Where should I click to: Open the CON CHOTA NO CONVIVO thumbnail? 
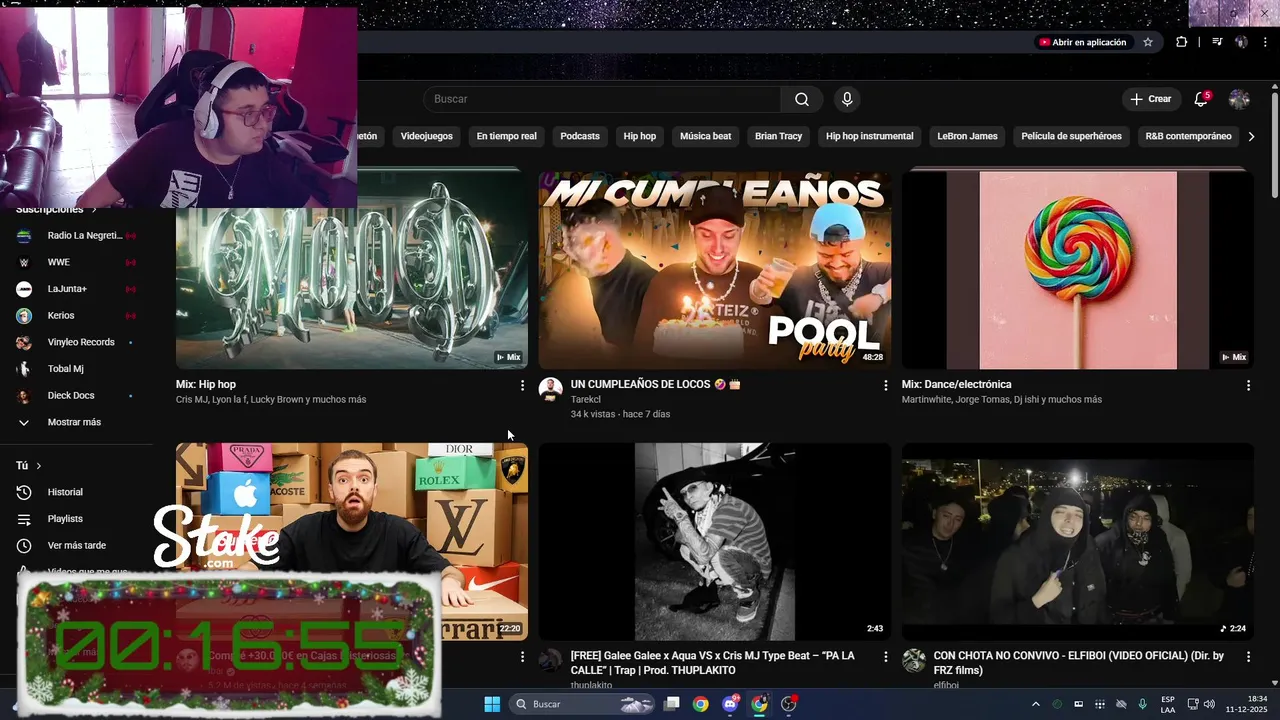click(x=1078, y=541)
